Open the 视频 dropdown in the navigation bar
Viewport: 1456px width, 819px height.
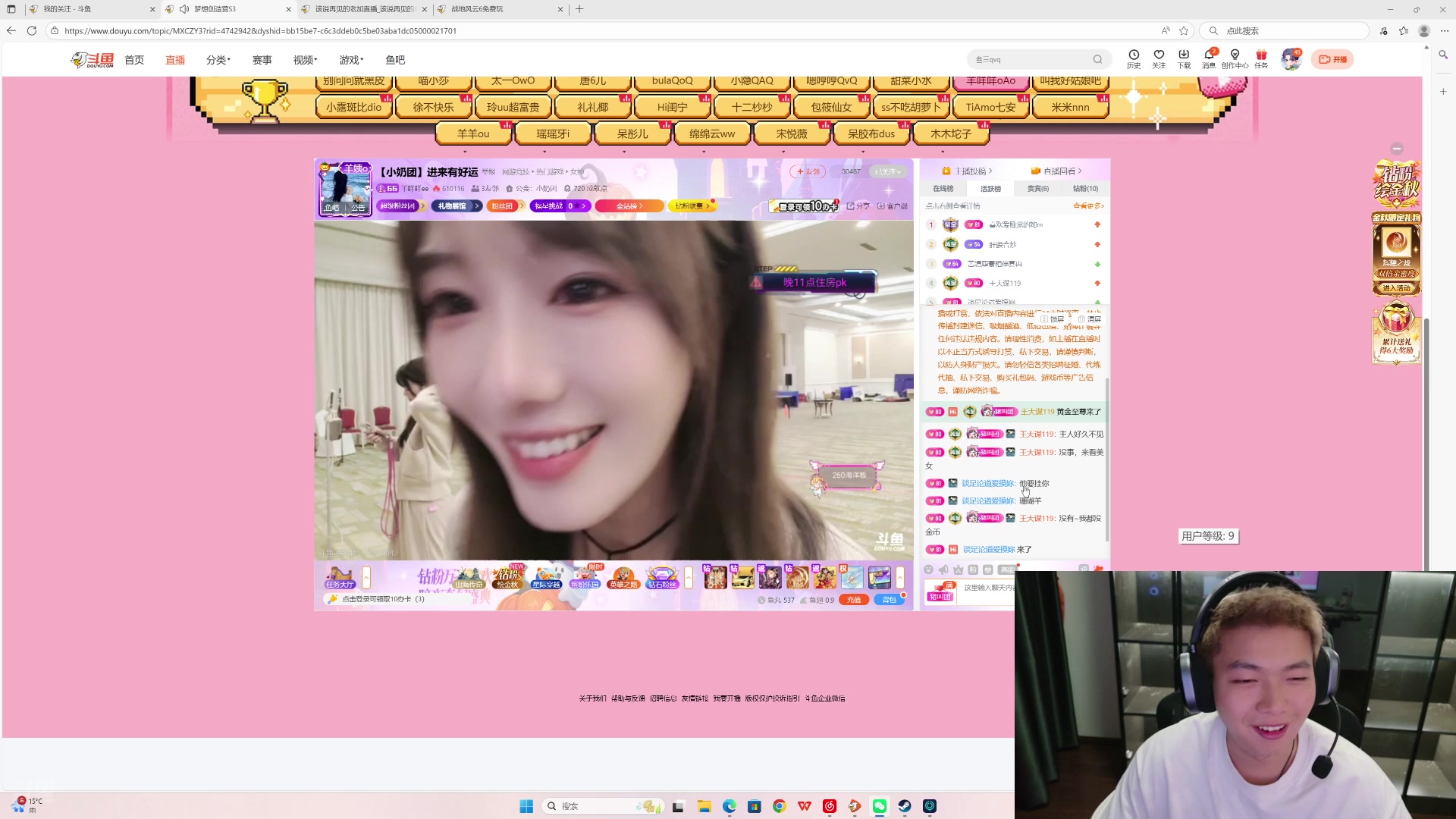click(305, 59)
